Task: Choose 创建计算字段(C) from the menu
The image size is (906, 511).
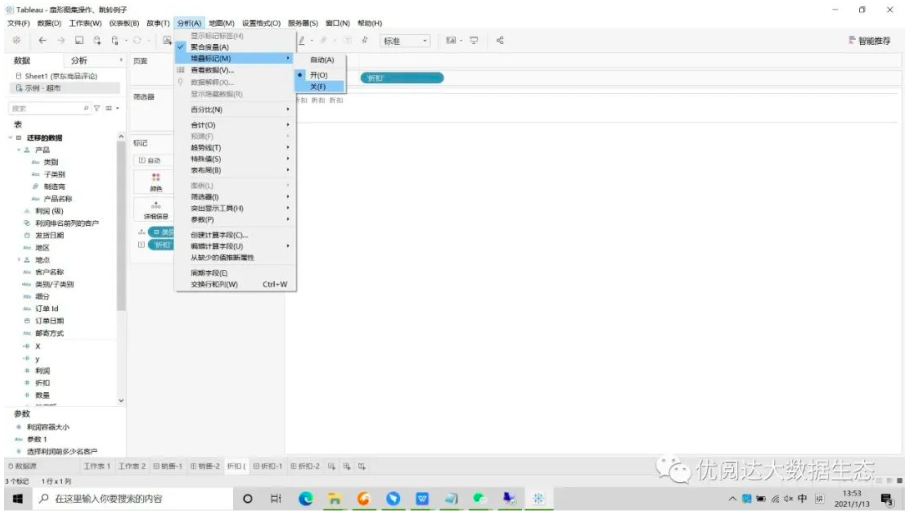Action: [219, 235]
